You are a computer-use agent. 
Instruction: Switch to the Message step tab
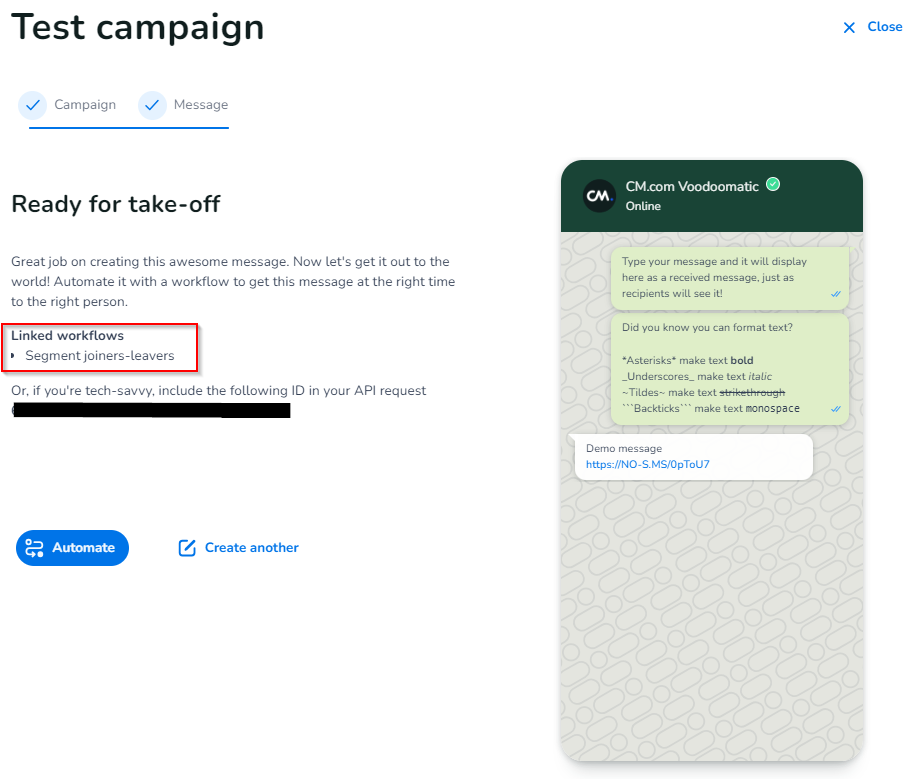point(201,105)
